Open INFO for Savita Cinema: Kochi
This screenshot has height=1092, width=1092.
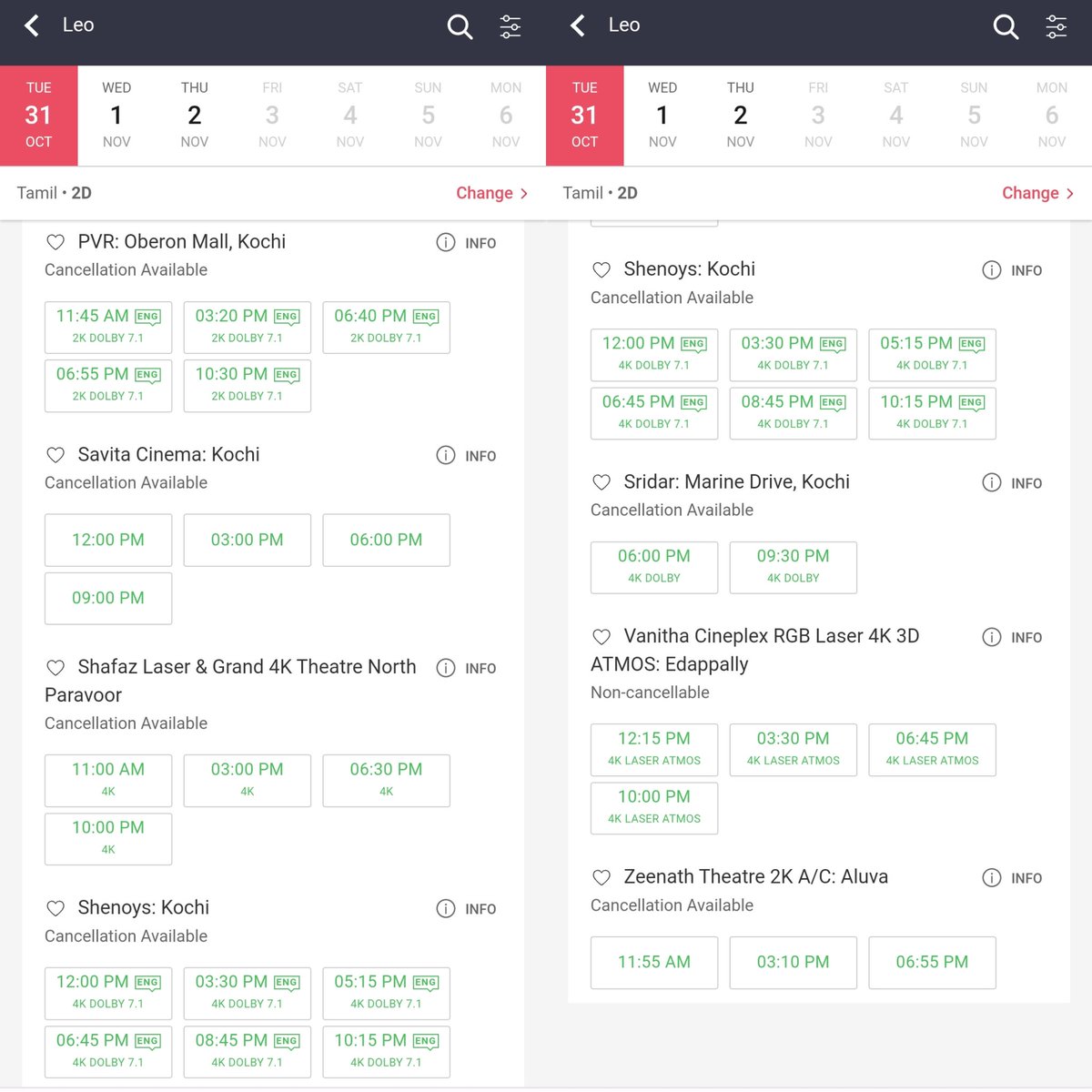coord(466,456)
